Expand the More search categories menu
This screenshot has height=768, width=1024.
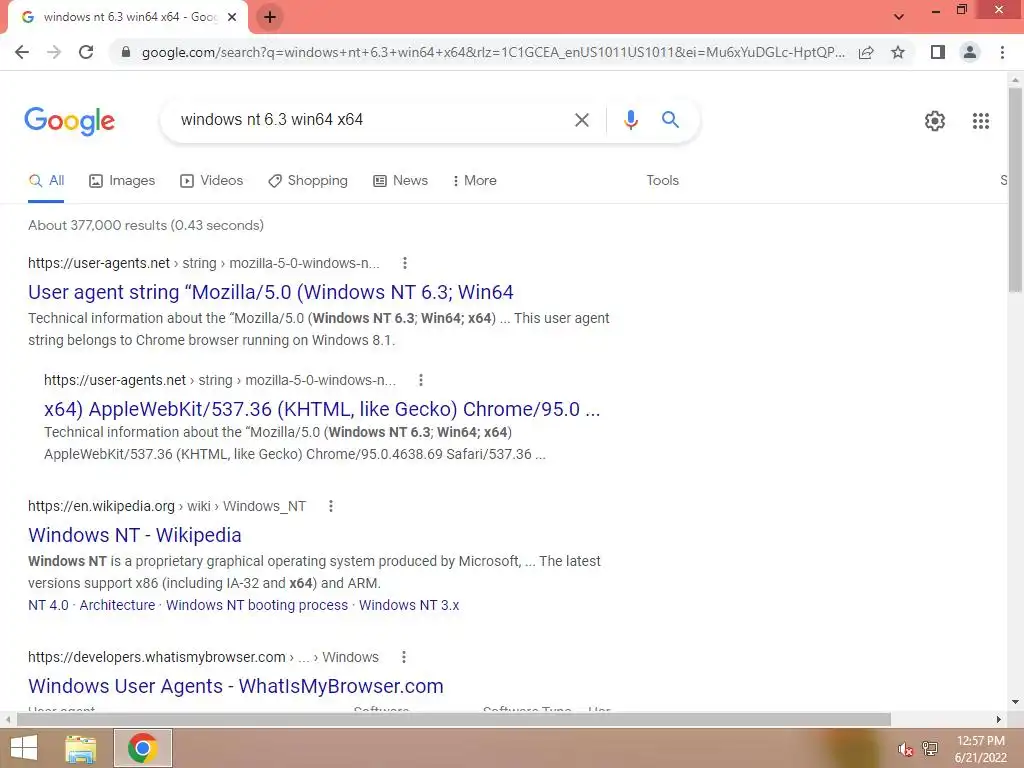click(474, 180)
